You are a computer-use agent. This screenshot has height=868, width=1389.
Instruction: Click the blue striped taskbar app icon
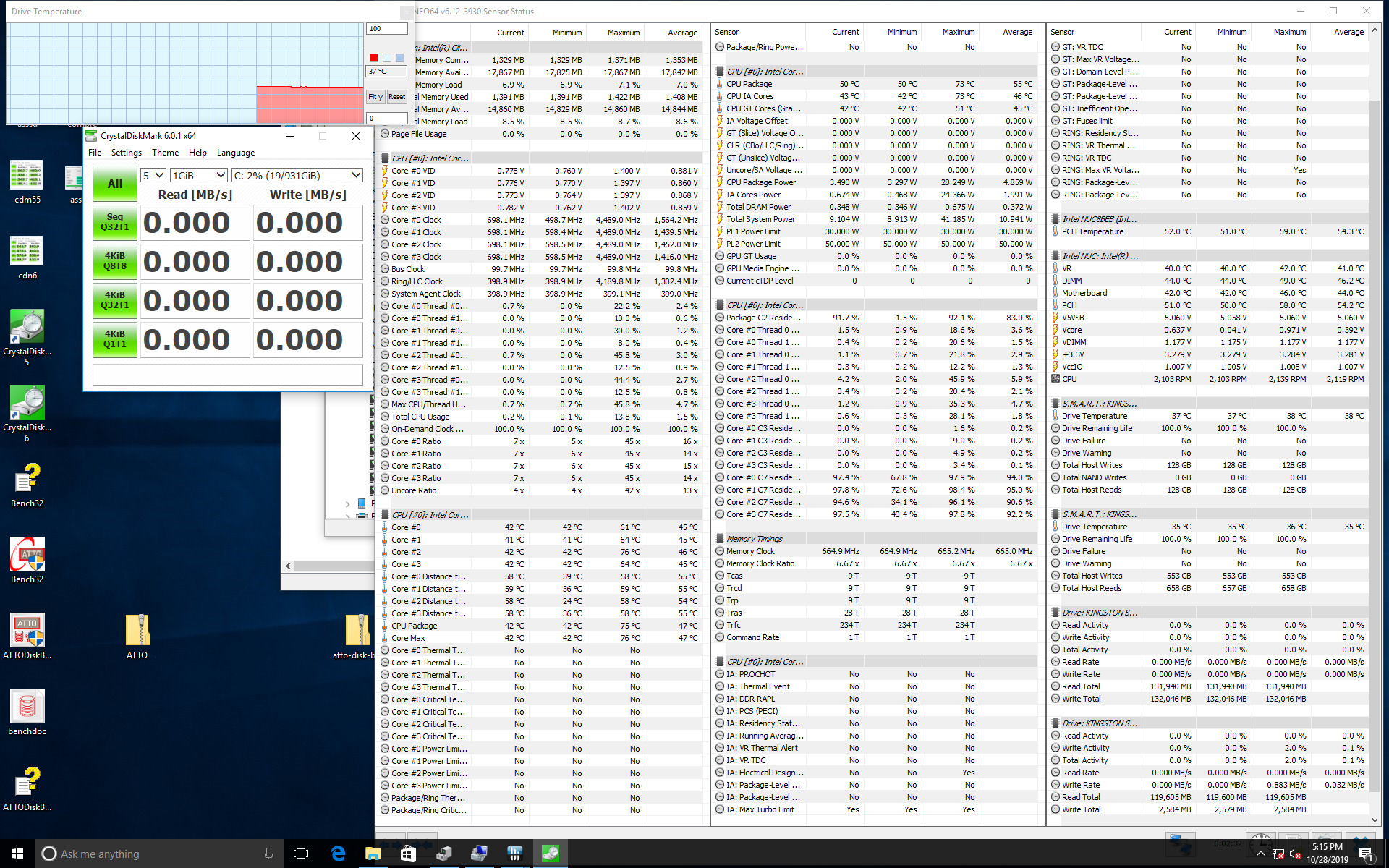514,854
